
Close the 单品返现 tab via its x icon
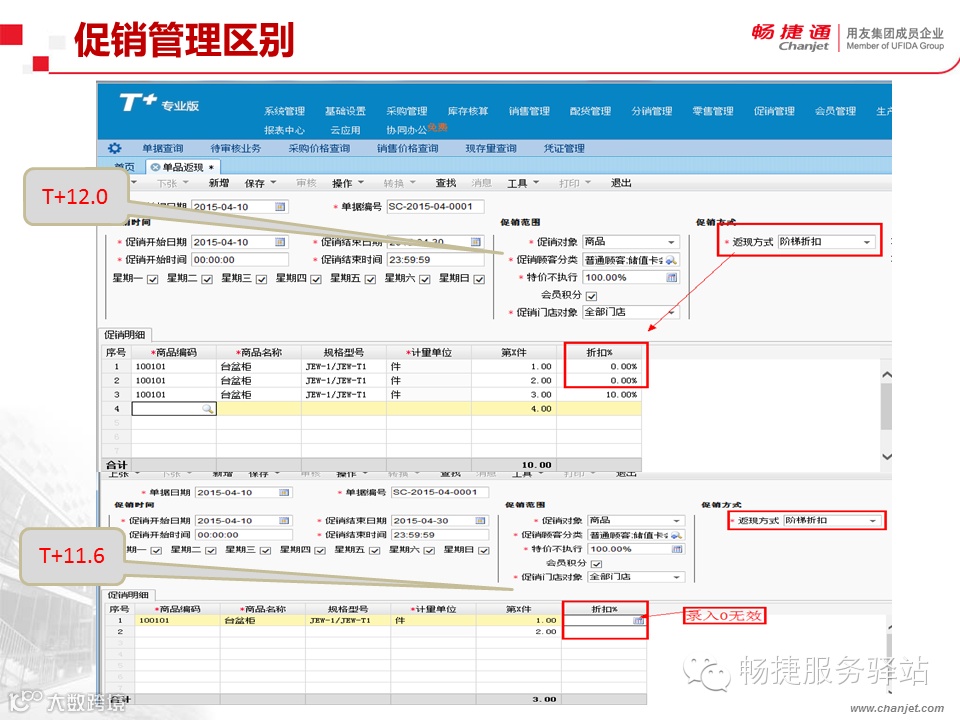(x=155, y=167)
